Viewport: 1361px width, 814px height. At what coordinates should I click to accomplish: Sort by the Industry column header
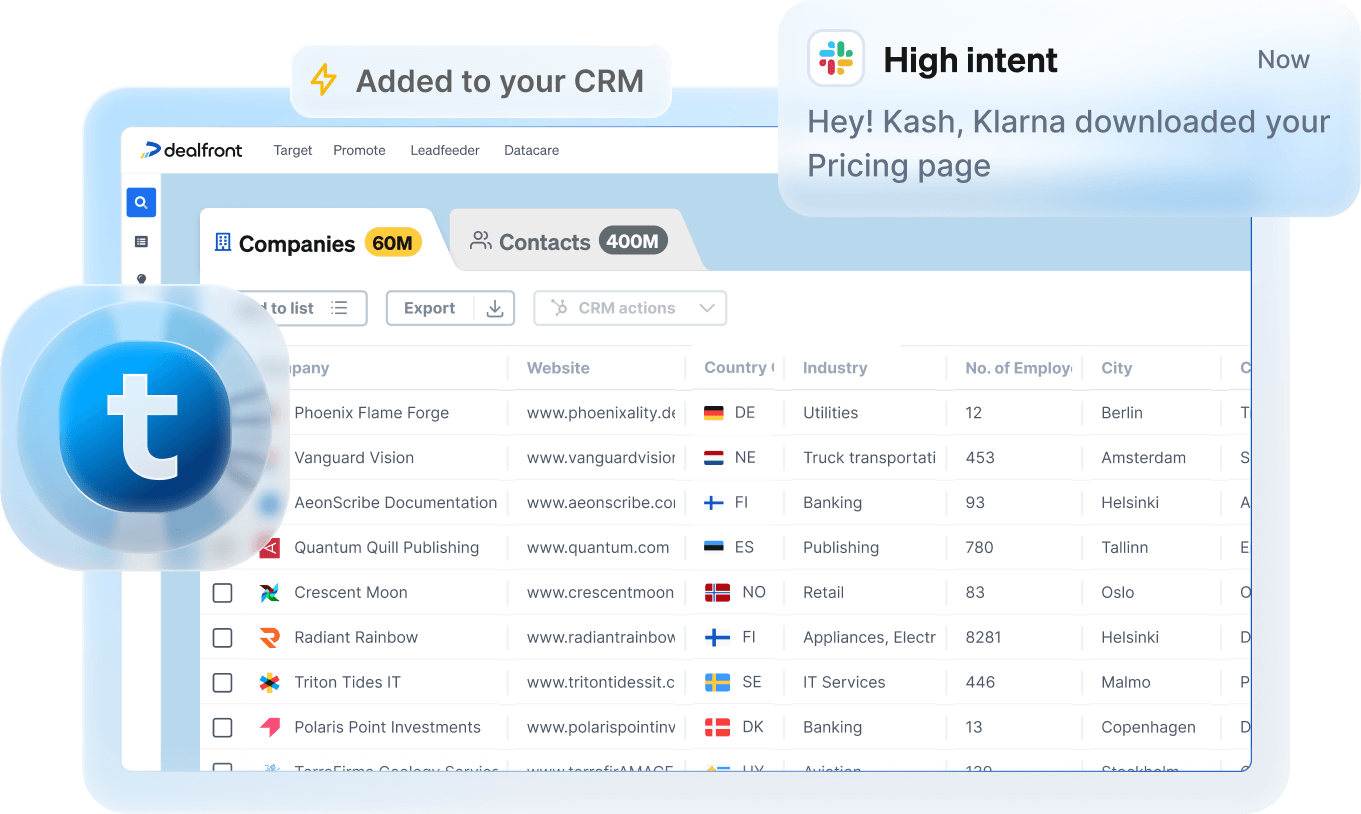[835, 368]
